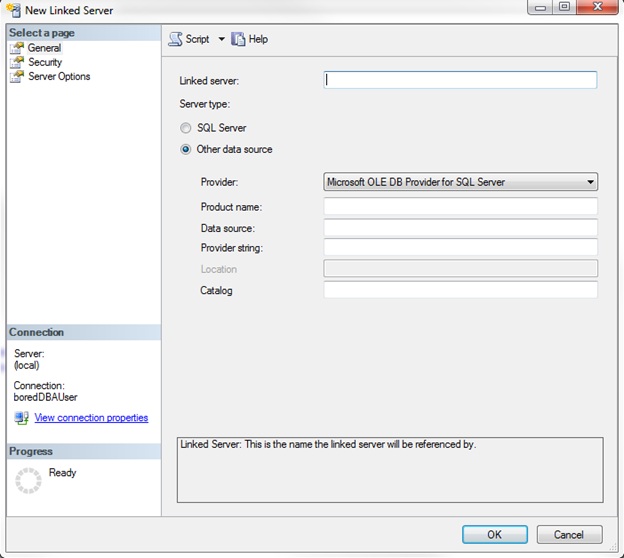Image resolution: width=624 pixels, height=558 pixels.
Task: Click the Catalog text field
Action: (460, 290)
